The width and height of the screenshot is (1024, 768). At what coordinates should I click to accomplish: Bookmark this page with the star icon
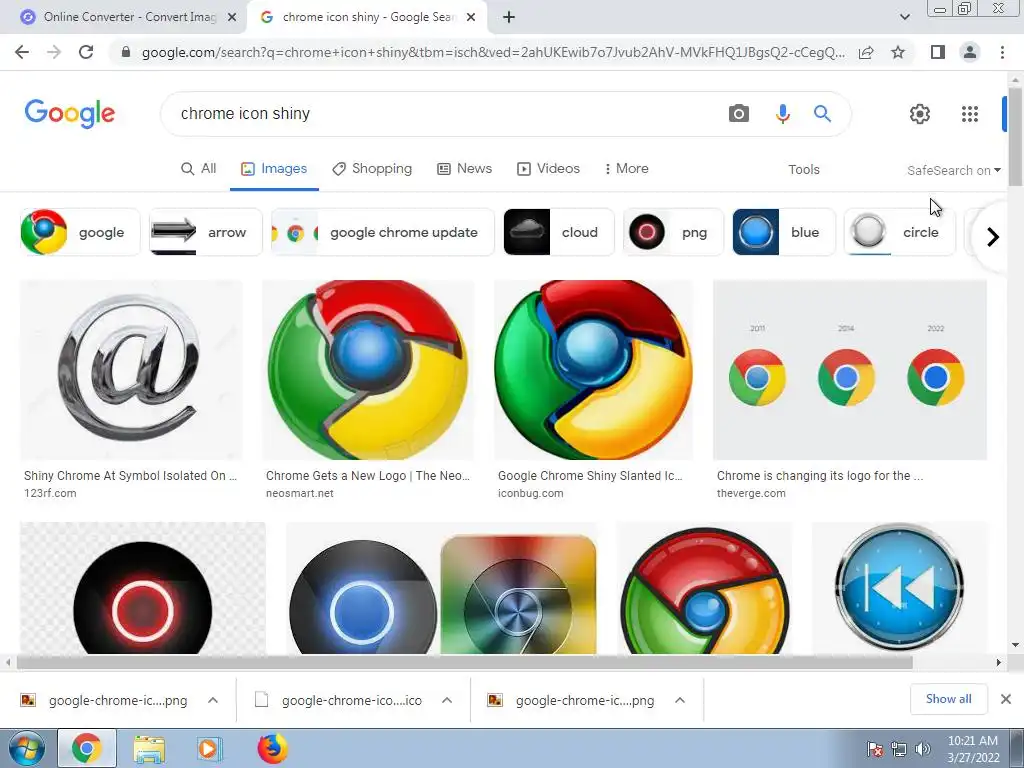898,52
